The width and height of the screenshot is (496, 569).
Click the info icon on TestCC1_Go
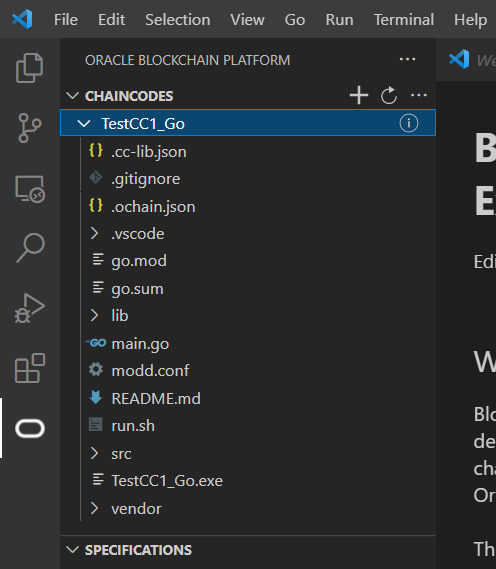[x=409, y=123]
